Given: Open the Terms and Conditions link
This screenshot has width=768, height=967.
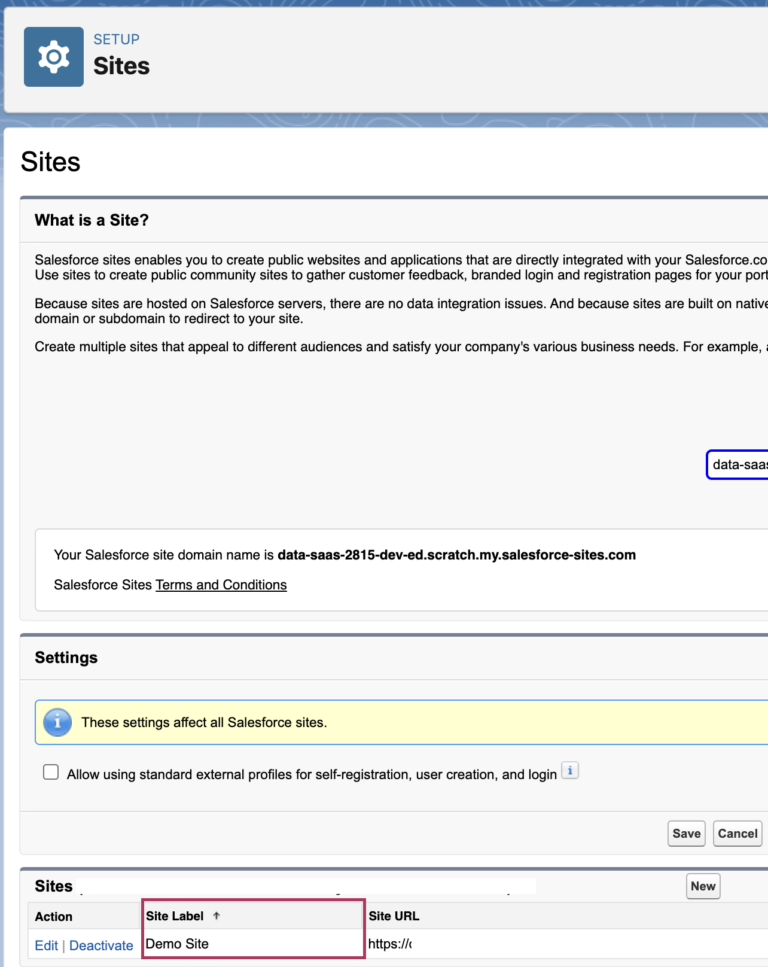Looking at the screenshot, I should pyautogui.click(x=221, y=585).
